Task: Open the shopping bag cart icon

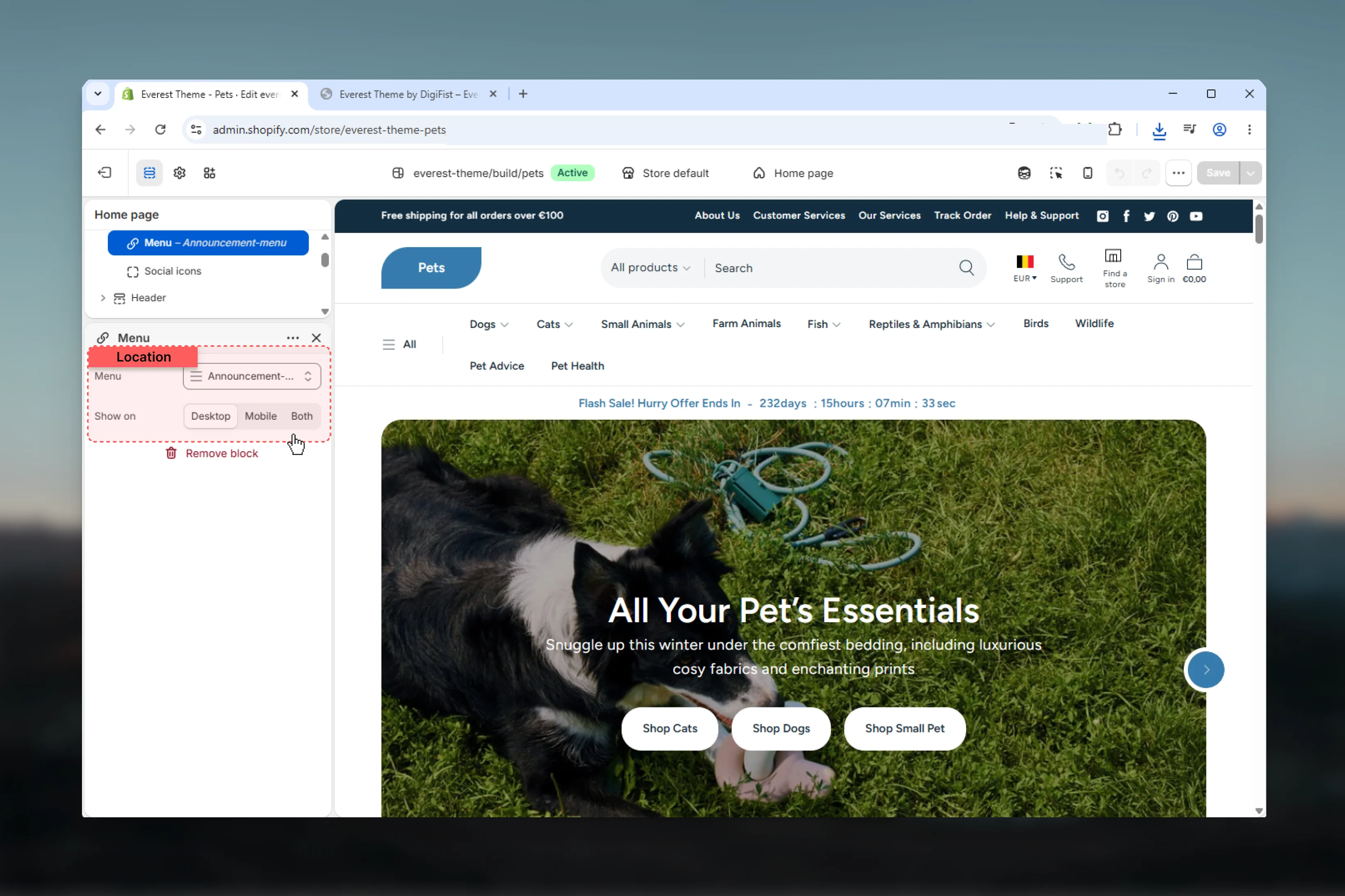Action: coord(1194,262)
